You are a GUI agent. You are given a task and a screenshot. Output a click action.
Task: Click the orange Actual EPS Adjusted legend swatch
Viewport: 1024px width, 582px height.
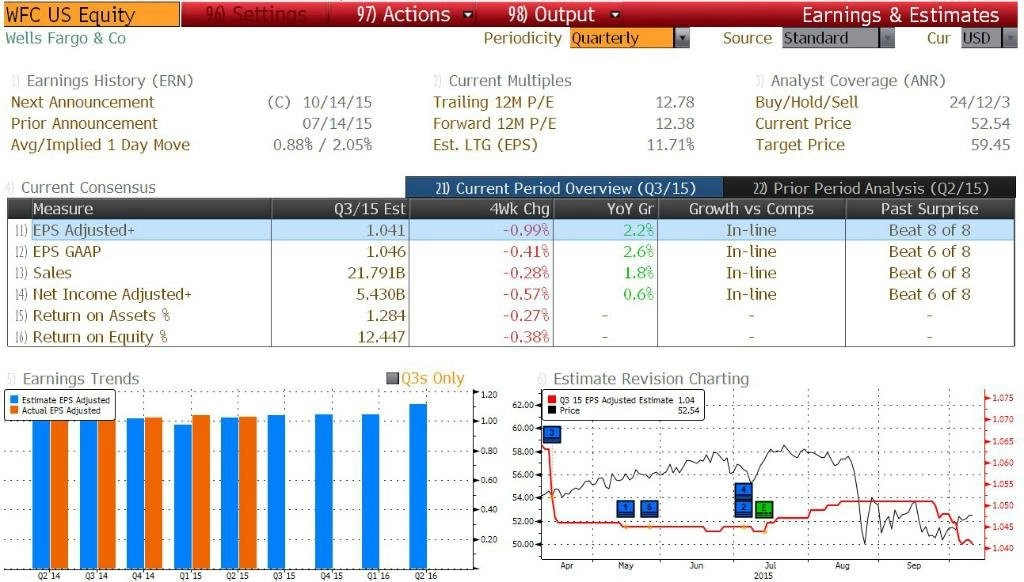[x=14, y=410]
